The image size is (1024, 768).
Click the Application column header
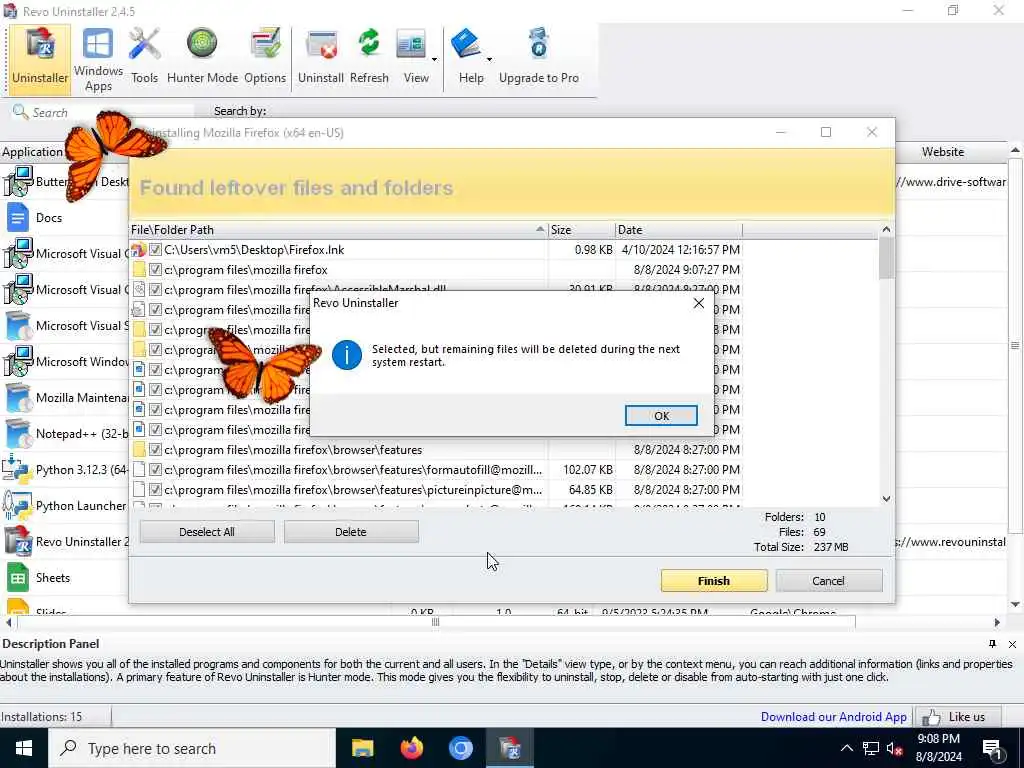[33, 152]
